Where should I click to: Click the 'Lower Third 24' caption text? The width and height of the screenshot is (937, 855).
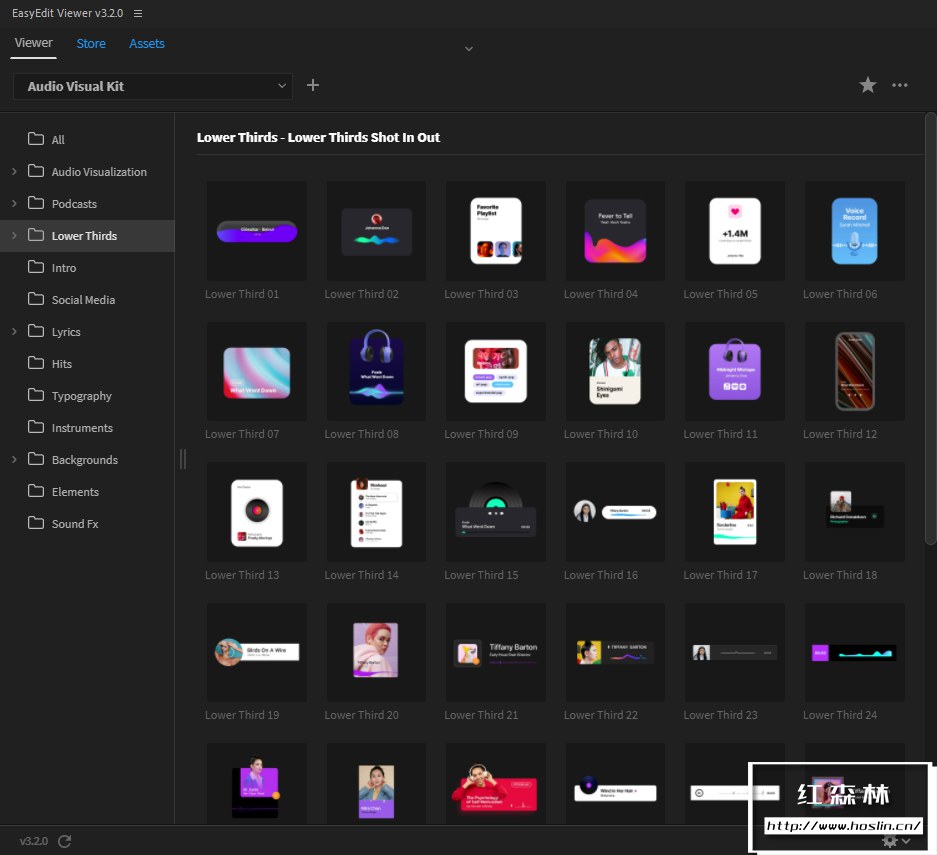point(840,715)
